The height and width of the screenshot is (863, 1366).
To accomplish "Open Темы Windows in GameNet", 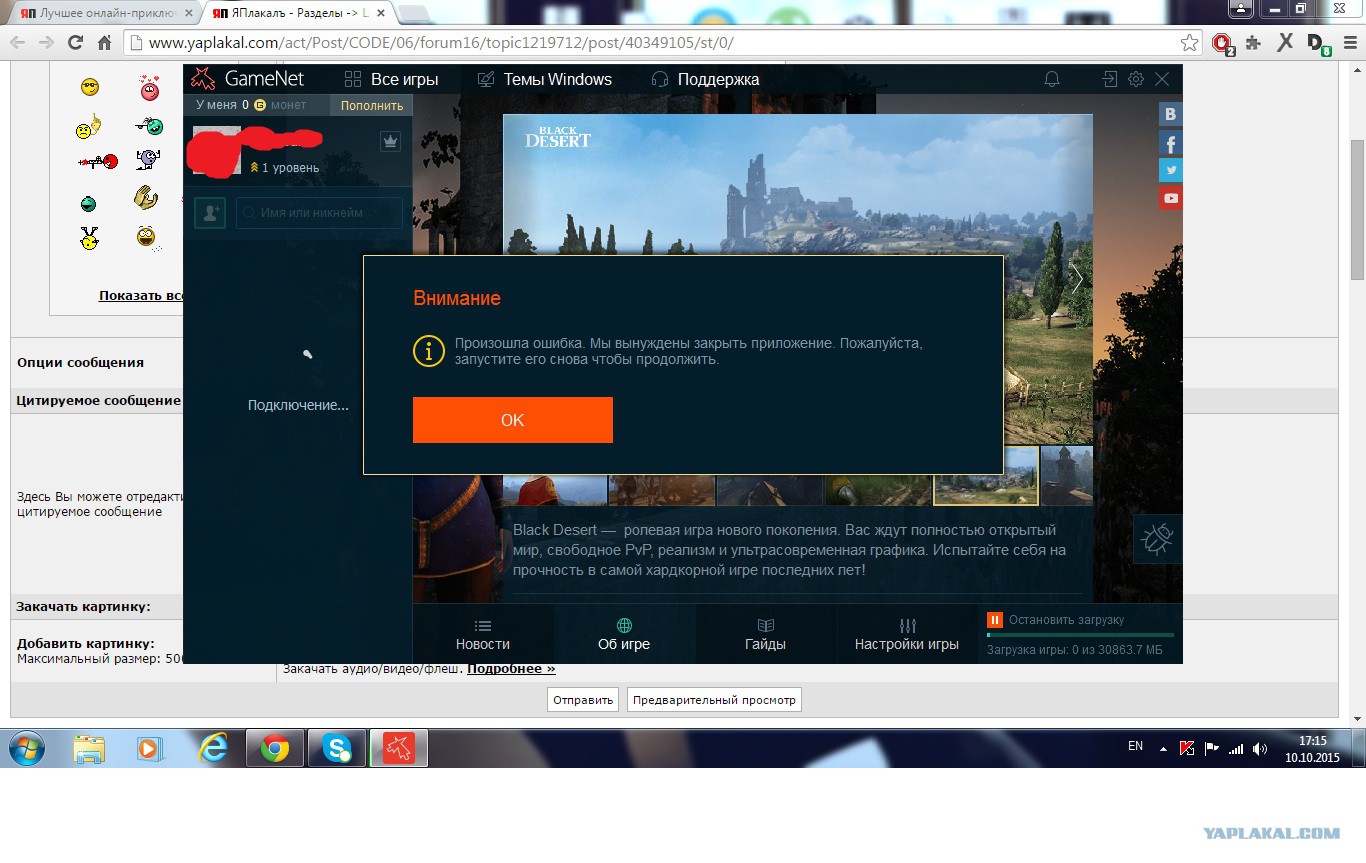I will click(544, 79).
